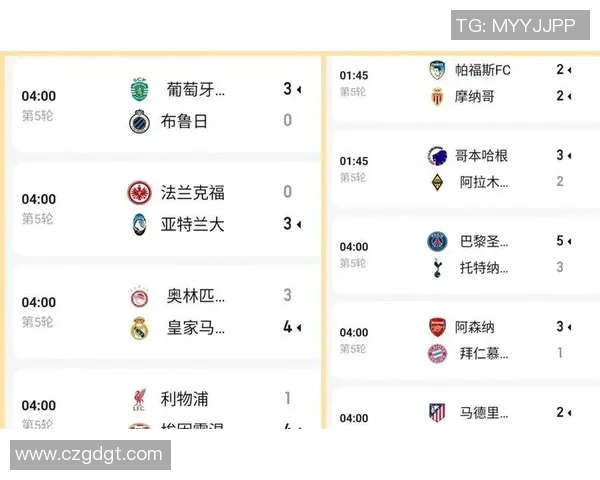Viewport: 600px width, 480px height.
Task: Click the www.czgdgt.com watermark link
Action: [89, 455]
